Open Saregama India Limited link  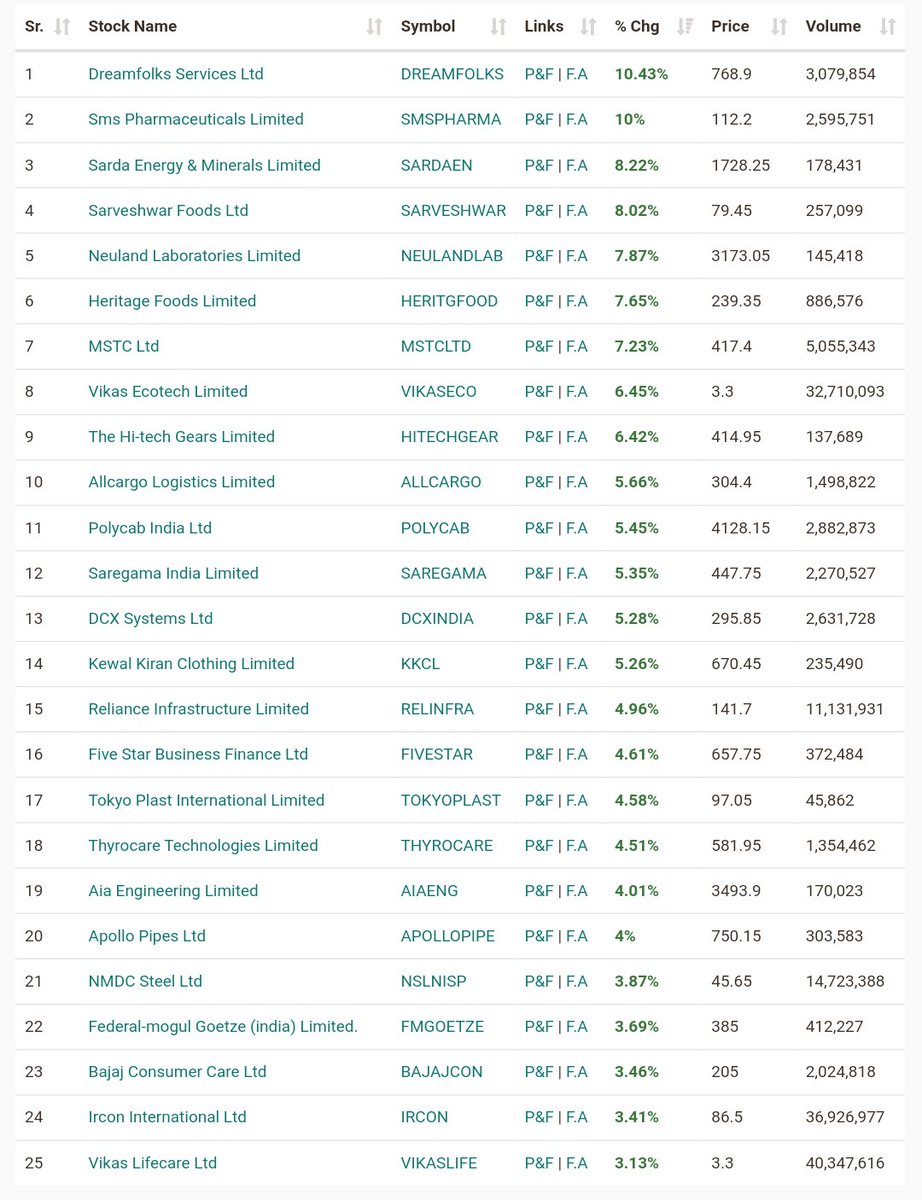173,573
